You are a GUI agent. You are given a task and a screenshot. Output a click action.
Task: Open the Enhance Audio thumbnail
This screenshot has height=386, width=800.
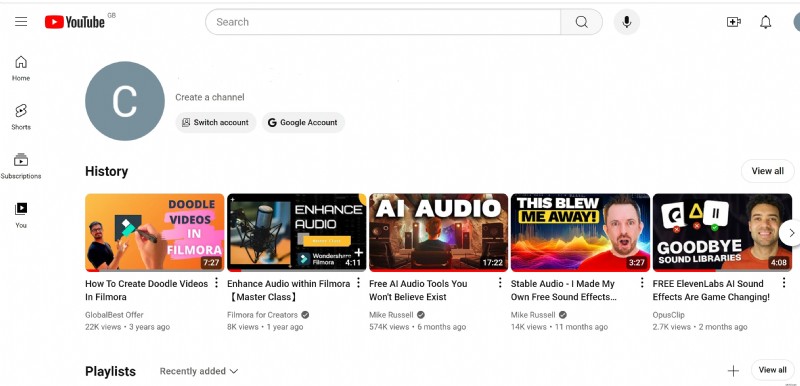pos(296,233)
